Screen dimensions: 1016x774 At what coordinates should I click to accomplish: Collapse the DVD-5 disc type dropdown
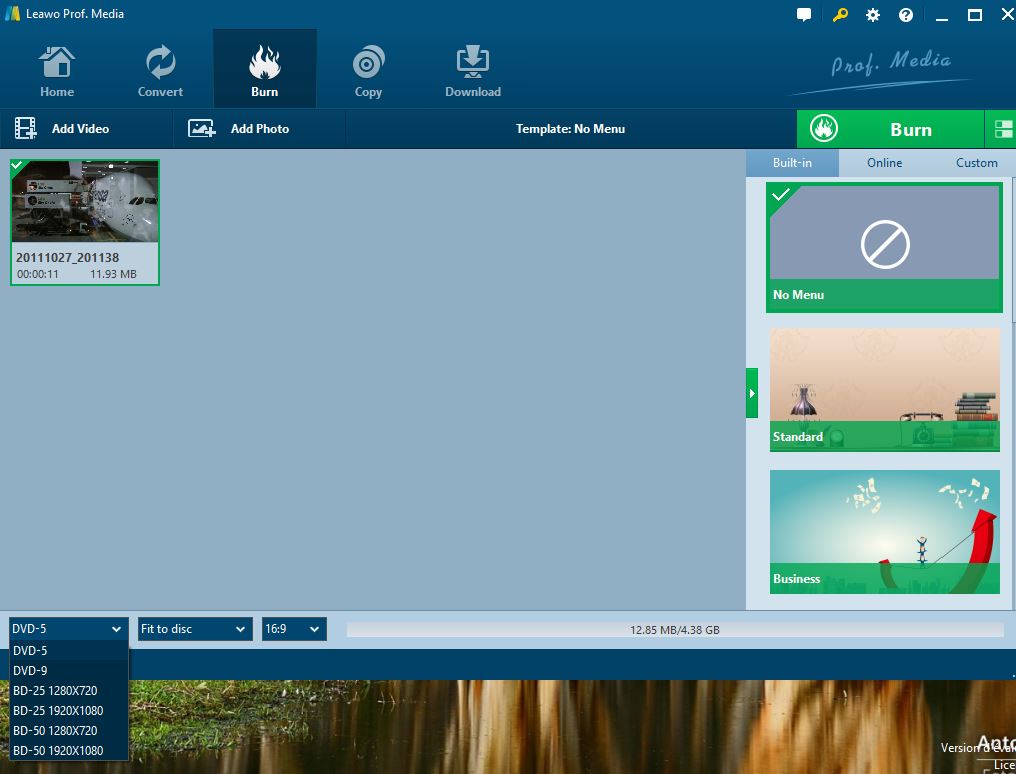click(x=68, y=628)
